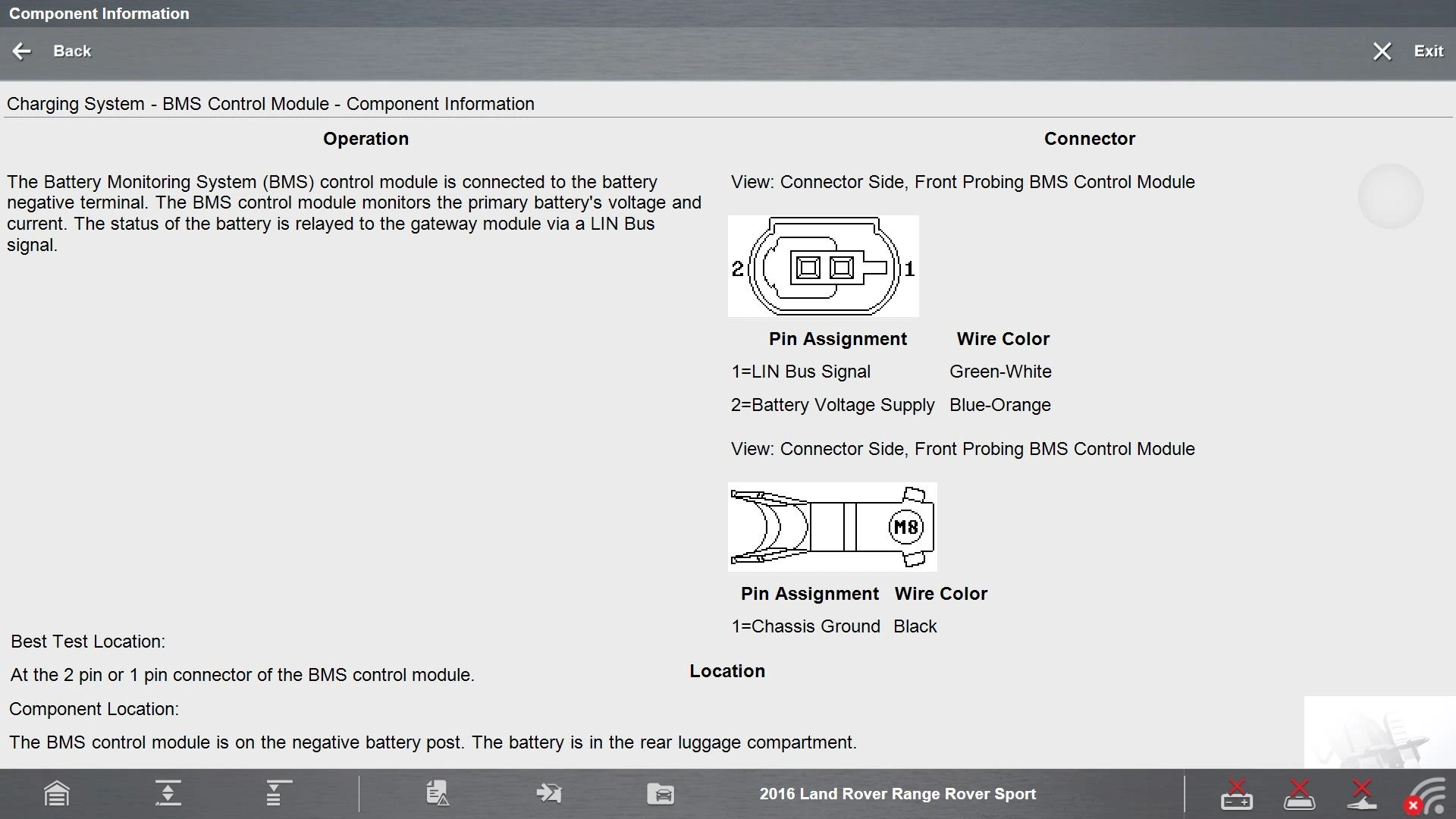This screenshot has width=1456, height=819.
Task: Click the Charging System breadcrumb title
Action: (x=270, y=104)
